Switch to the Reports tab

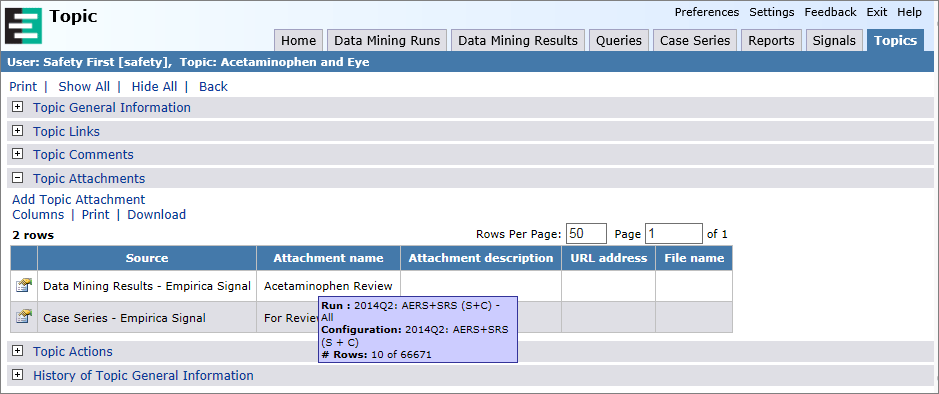(771, 40)
